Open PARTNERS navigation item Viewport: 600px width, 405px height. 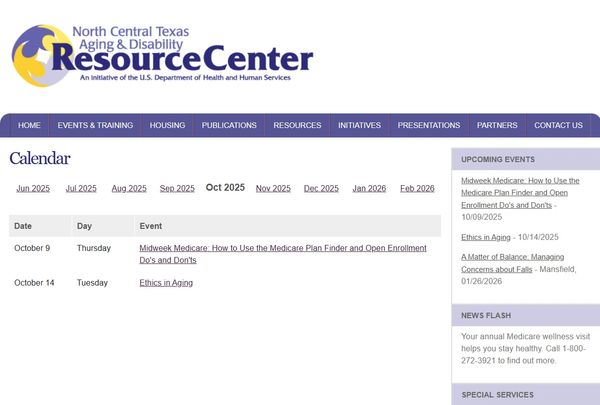497,125
